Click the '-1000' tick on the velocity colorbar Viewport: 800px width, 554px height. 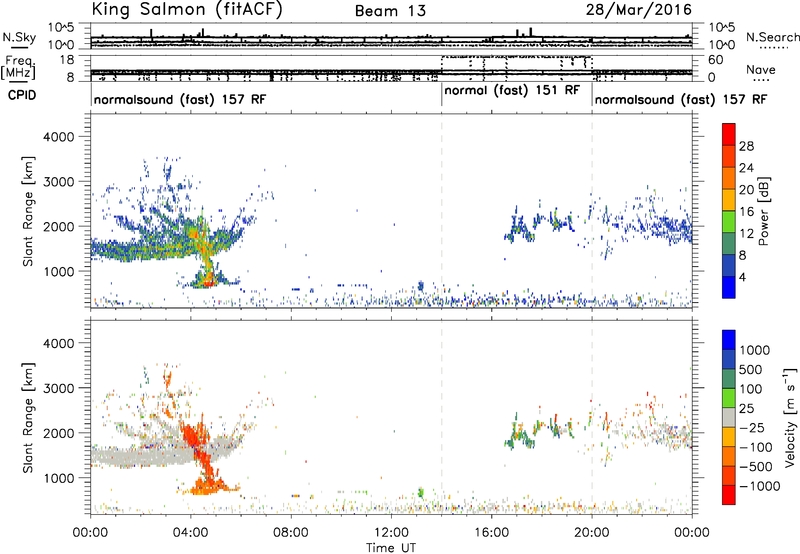click(x=759, y=486)
